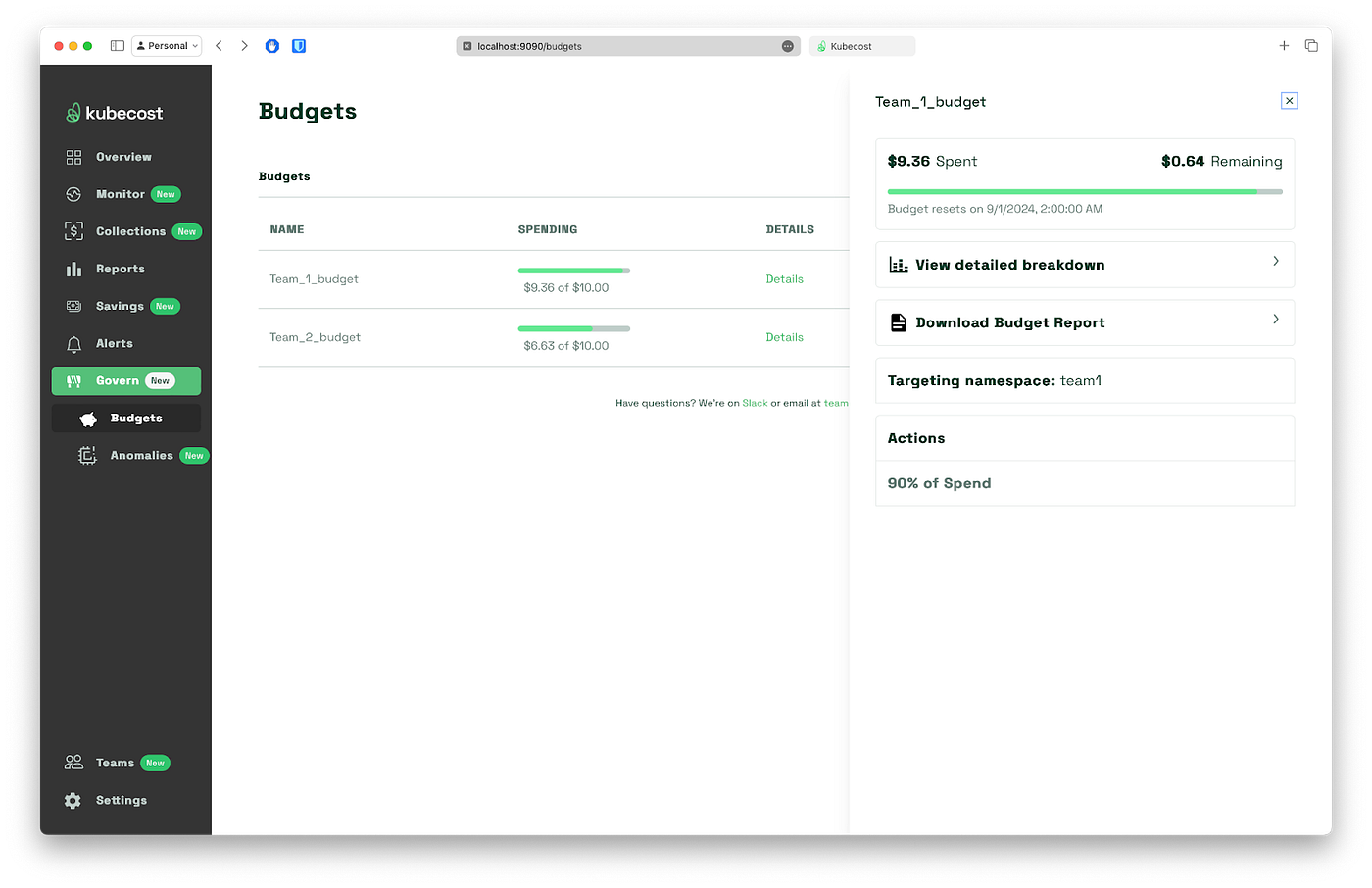Click the Targeting namespace team1 text
Viewport: 1372px width, 888px height.
pyautogui.click(x=995, y=380)
